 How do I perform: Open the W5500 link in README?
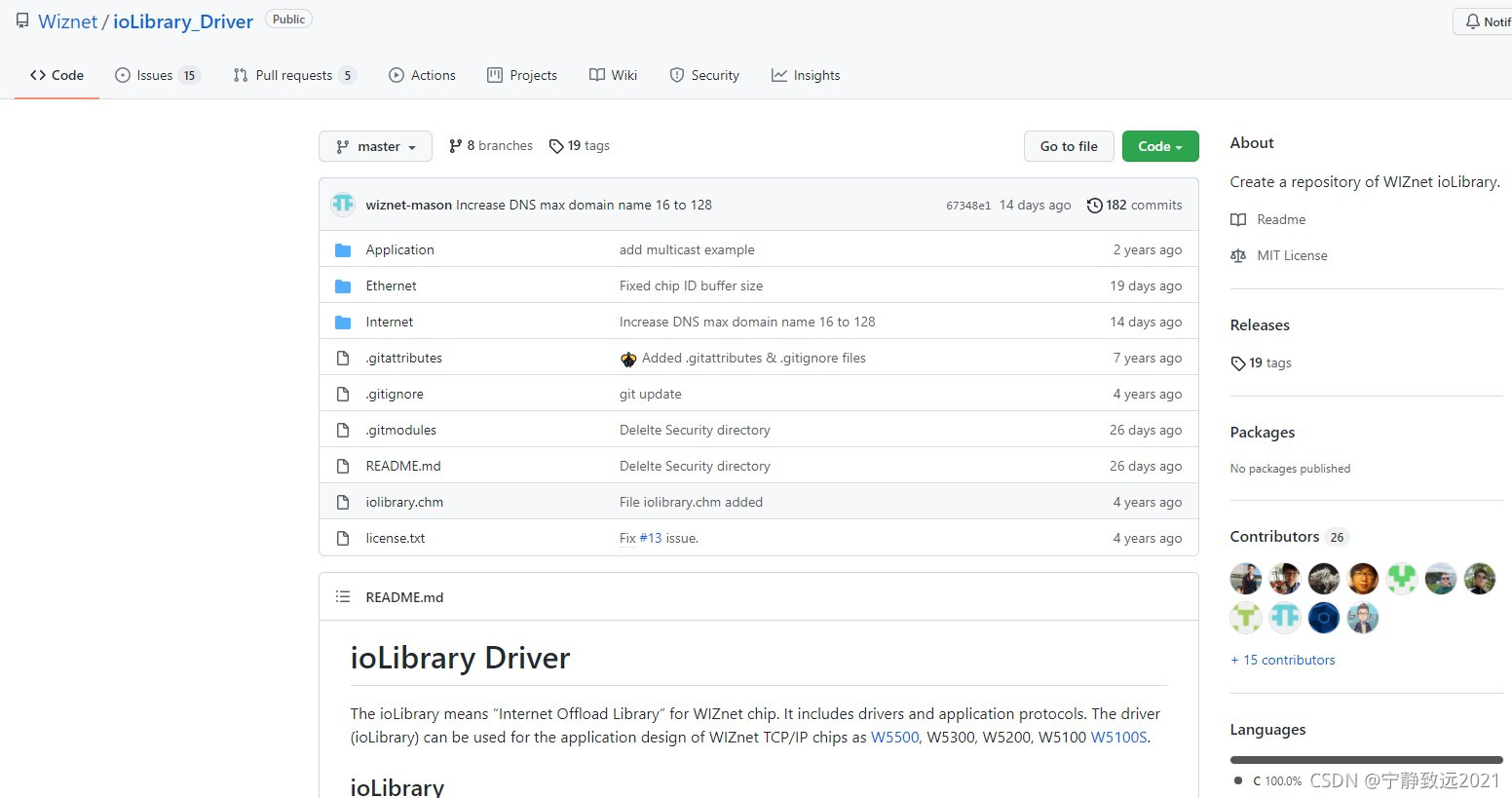894,738
